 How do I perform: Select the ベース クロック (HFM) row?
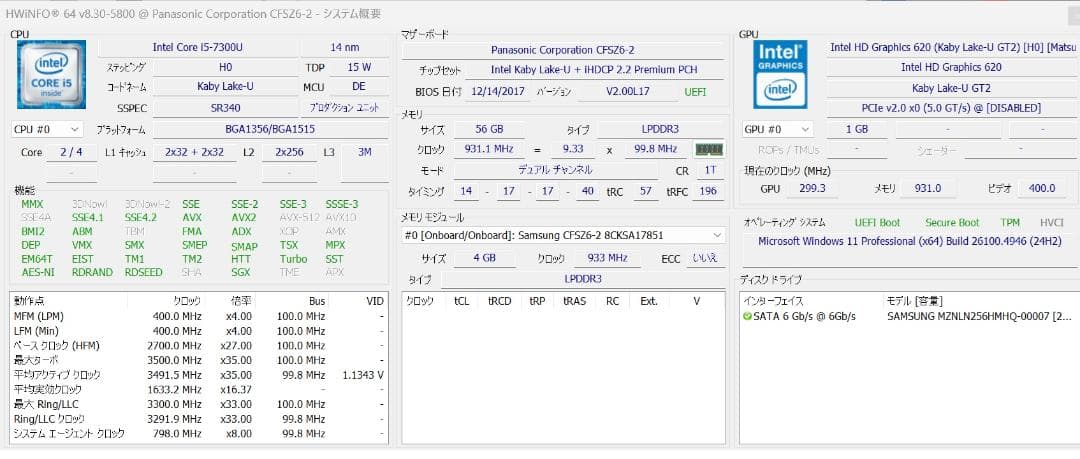199,345
